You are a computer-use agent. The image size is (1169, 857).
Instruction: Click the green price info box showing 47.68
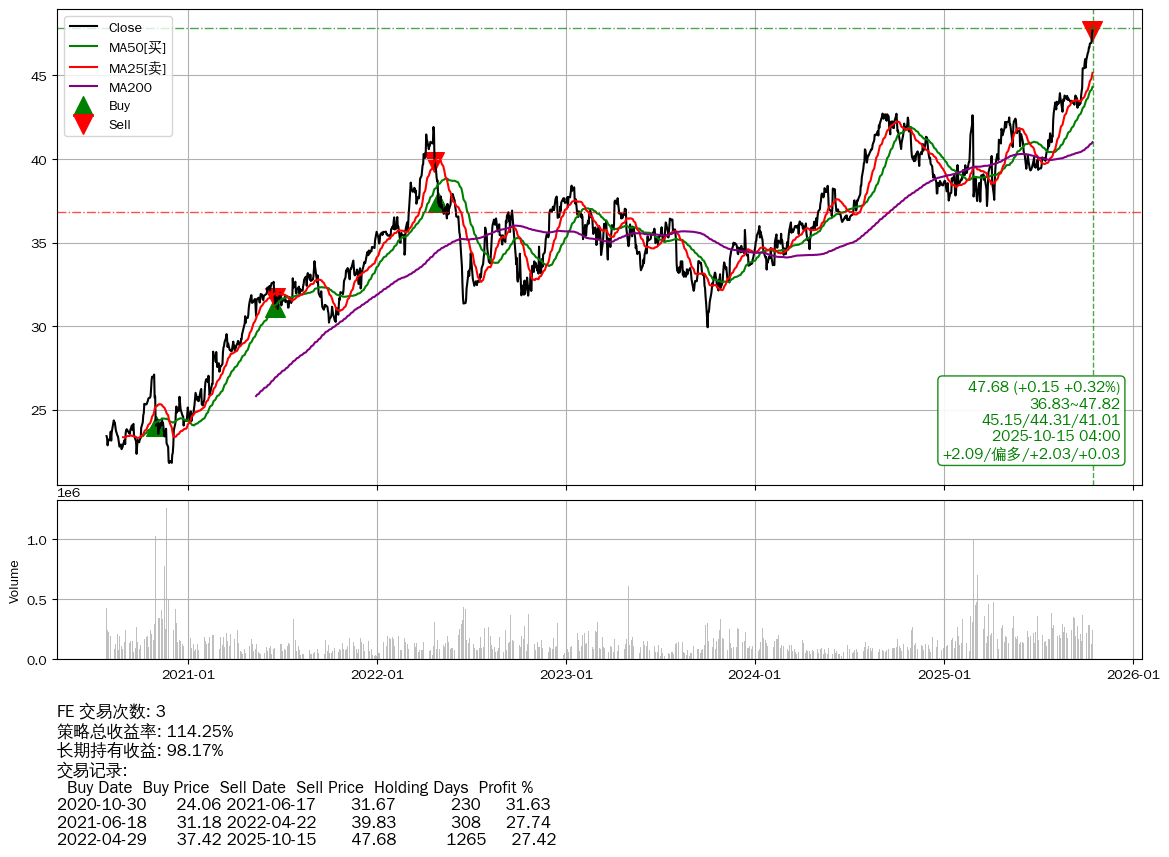[x=1031, y=420]
